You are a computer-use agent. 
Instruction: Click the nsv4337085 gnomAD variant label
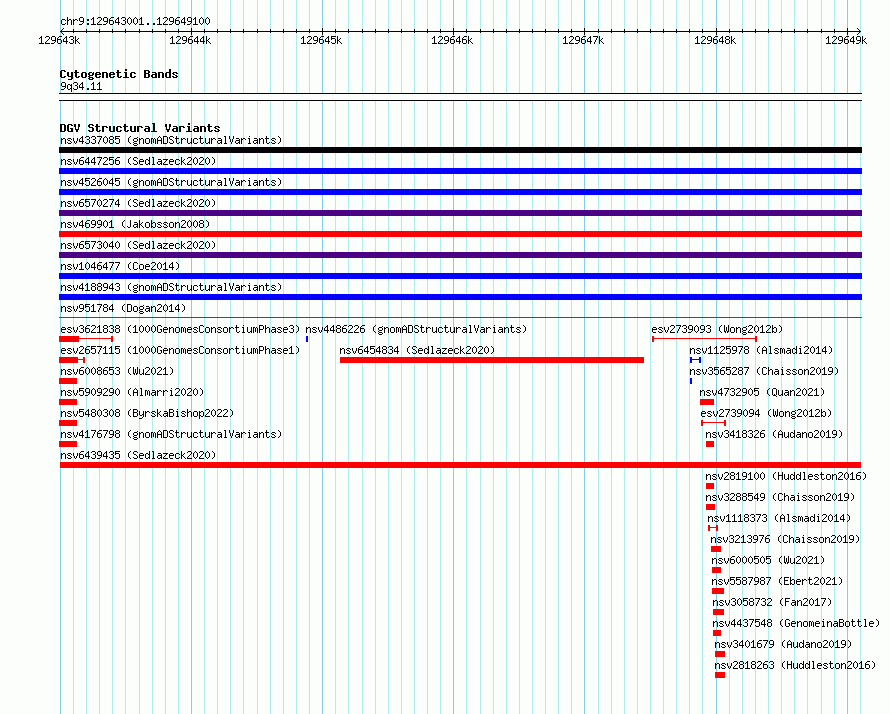tap(171, 140)
